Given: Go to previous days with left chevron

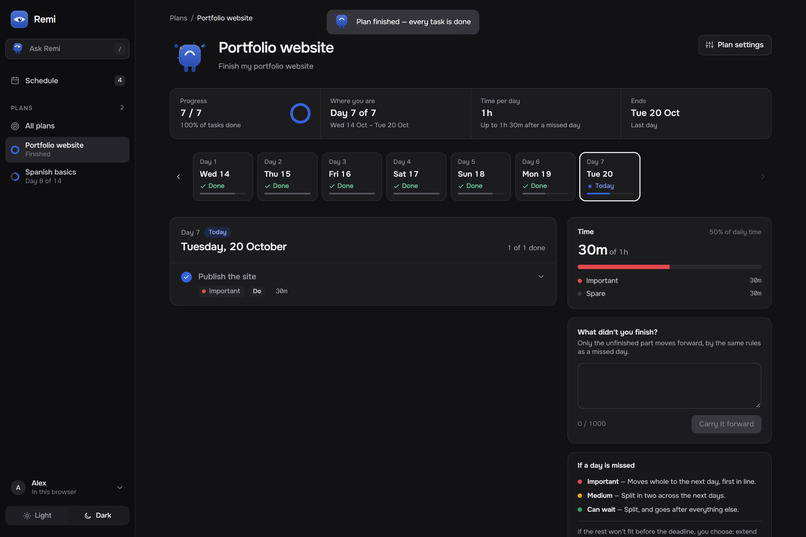Looking at the screenshot, I should click(x=178, y=177).
